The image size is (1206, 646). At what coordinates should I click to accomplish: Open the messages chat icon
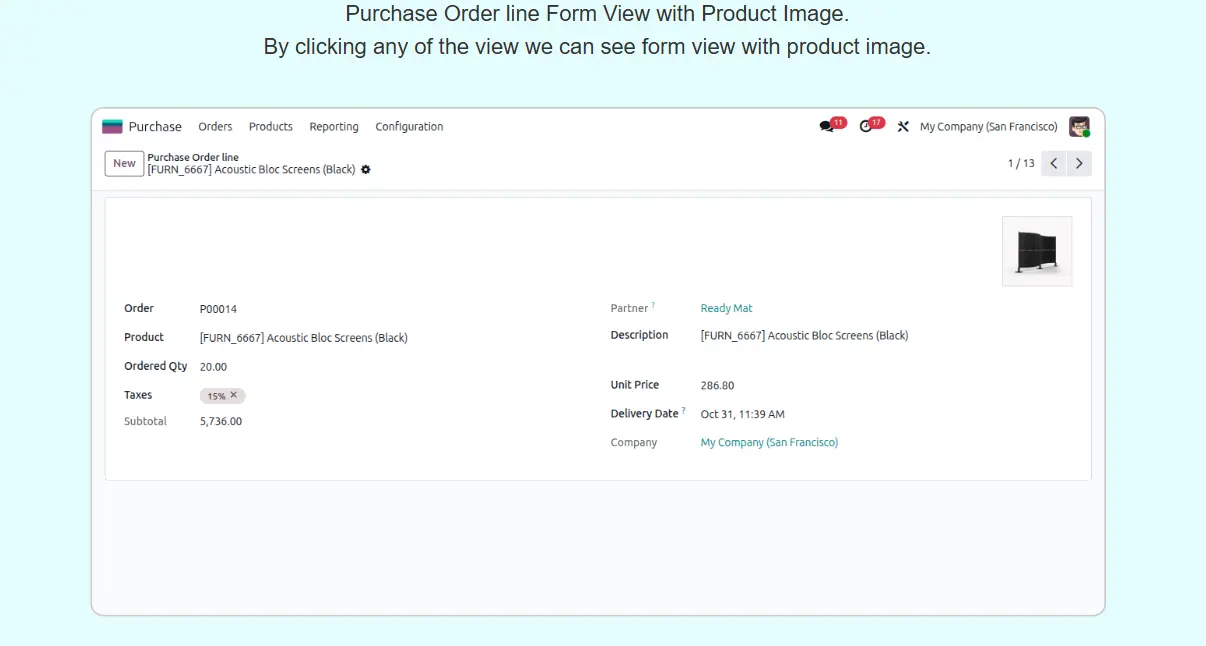826,127
